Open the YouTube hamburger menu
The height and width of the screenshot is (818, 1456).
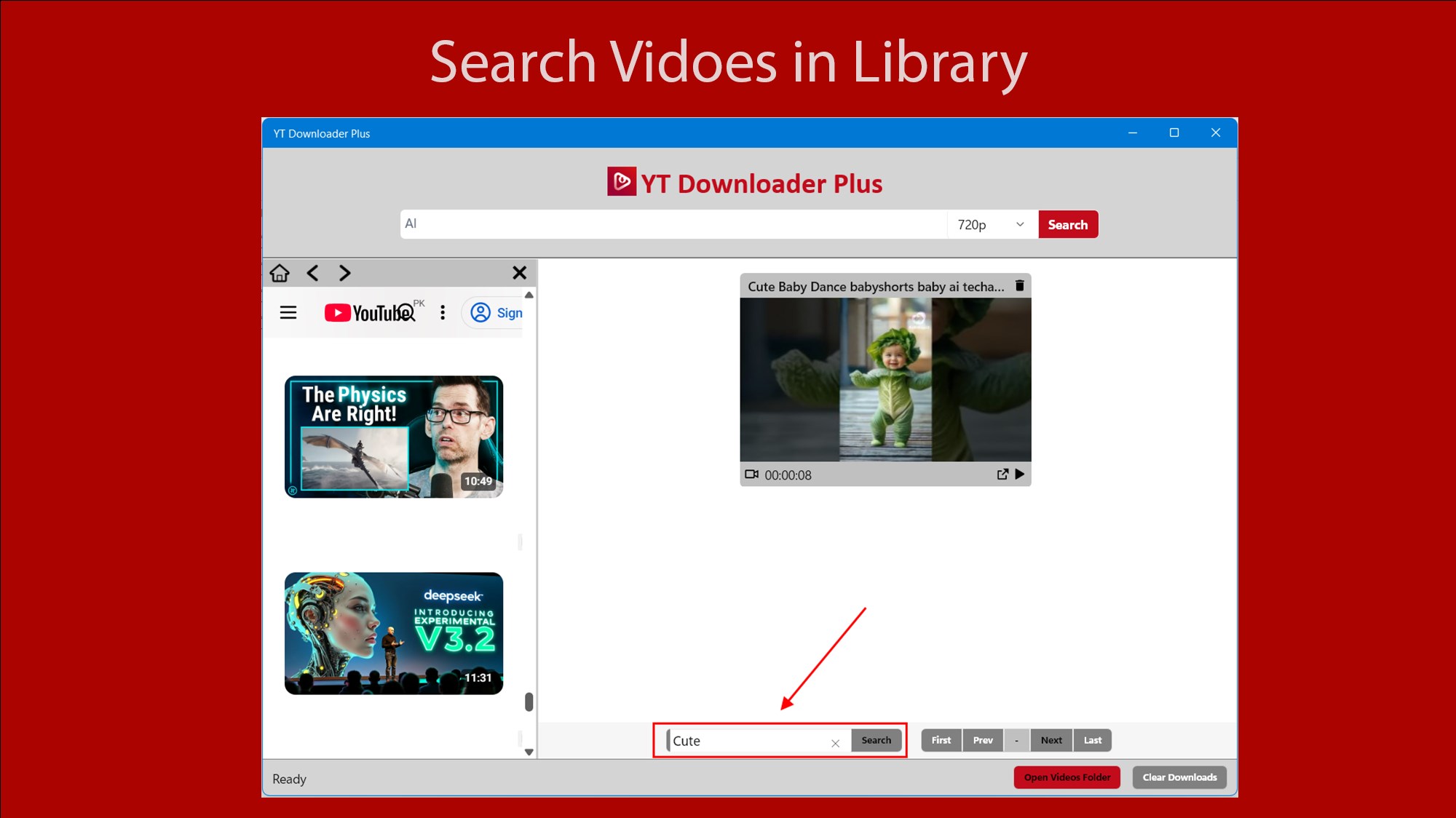pos(288,313)
